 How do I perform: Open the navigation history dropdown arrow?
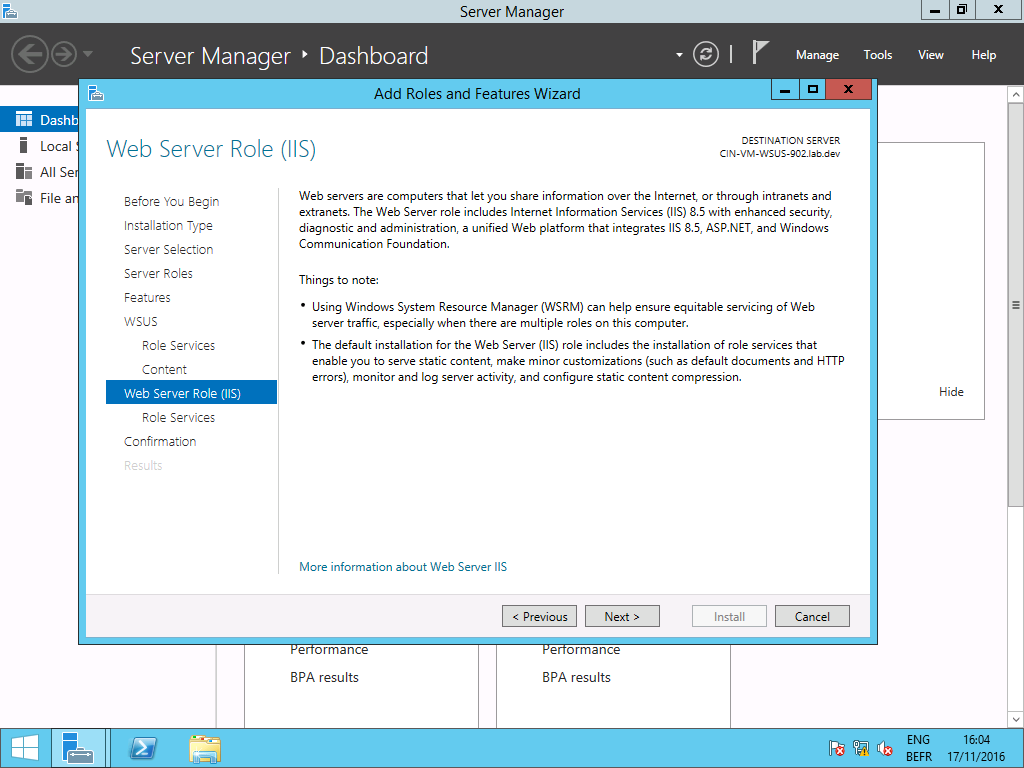pos(88,54)
